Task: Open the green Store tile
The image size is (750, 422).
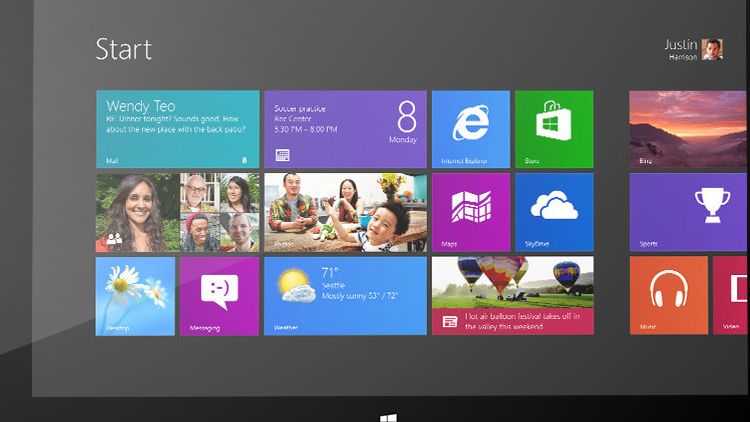Action: tap(554, 129)
